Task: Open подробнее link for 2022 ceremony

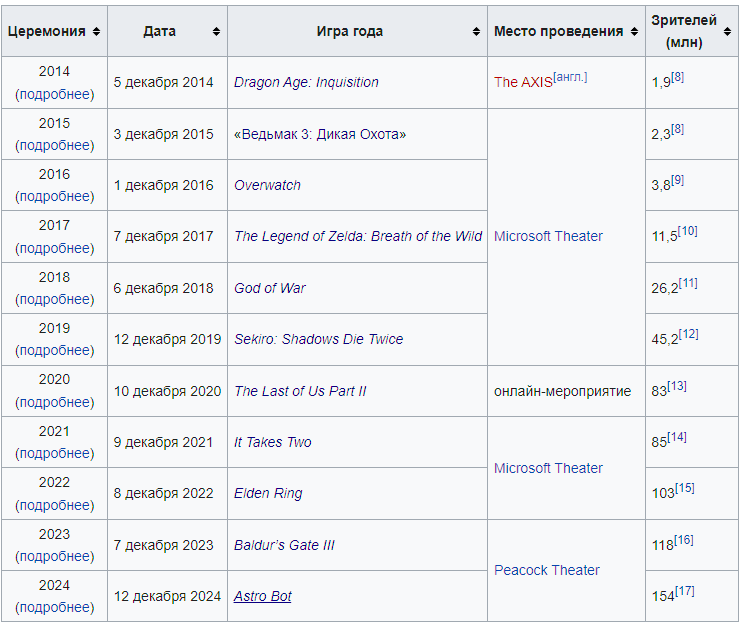Action: (55, 505)
